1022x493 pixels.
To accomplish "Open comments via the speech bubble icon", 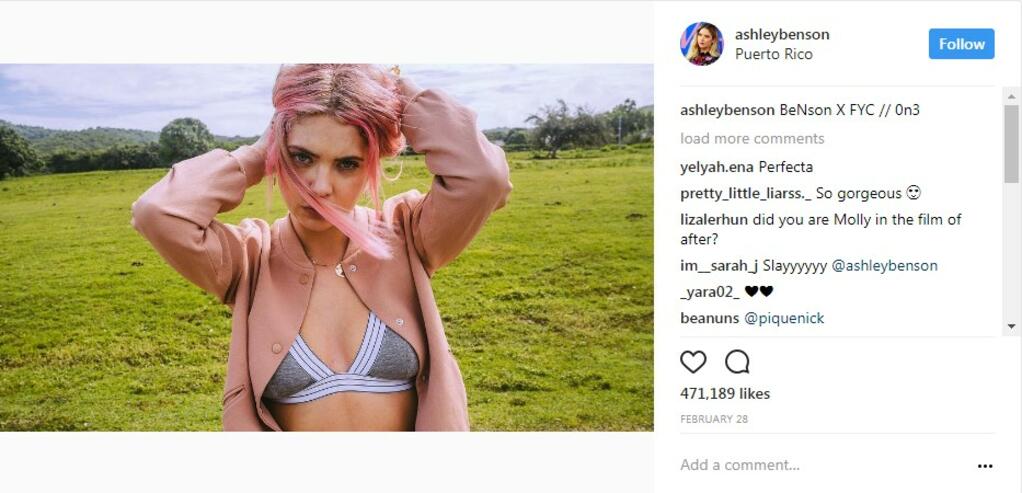I will pos(737,361).
